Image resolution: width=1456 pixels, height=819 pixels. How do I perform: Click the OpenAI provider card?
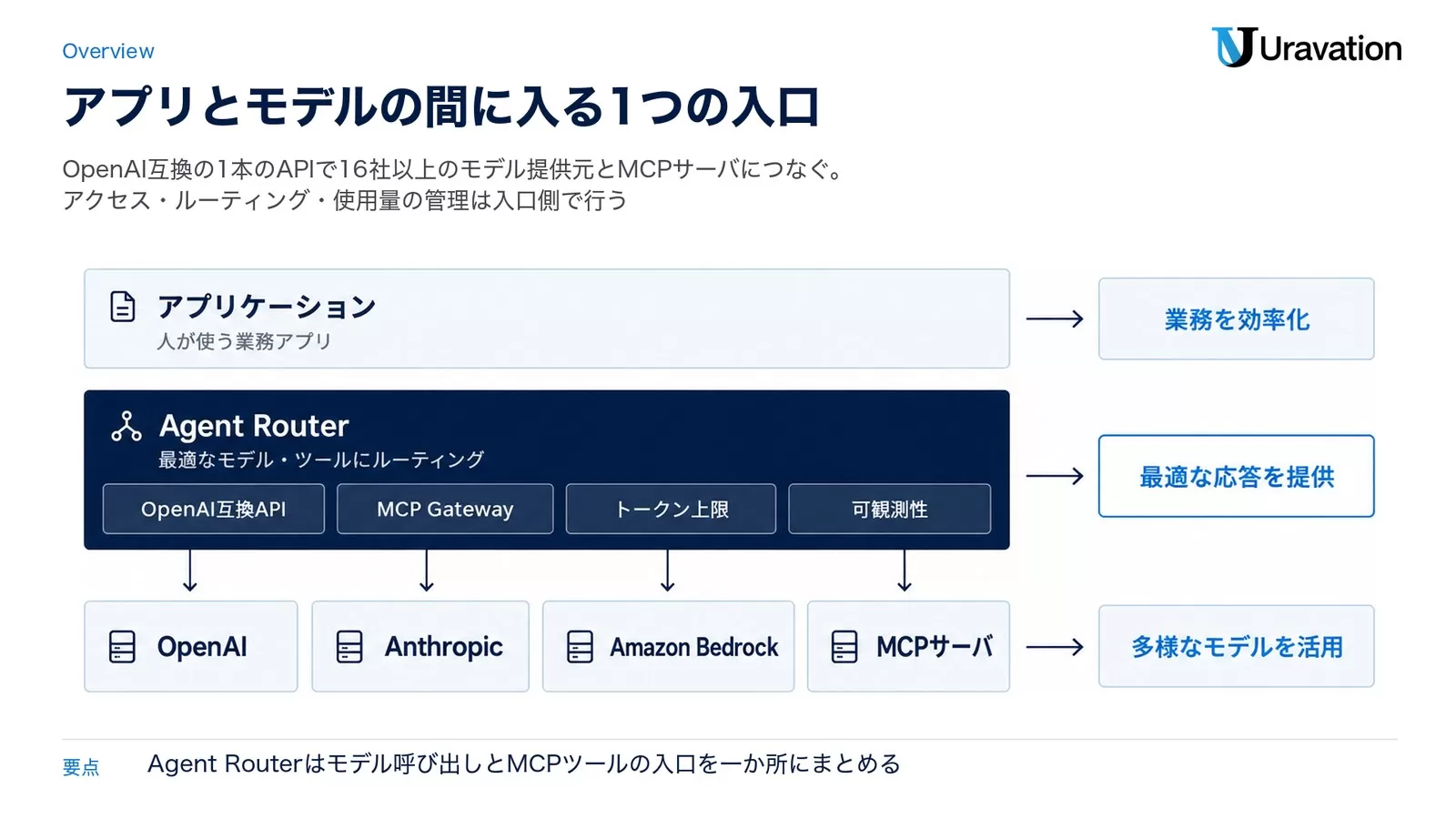(x=191, y=646)
